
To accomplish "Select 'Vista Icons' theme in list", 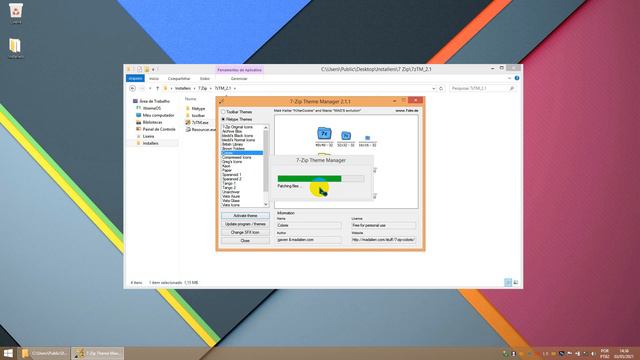I will tap(231, 205).
